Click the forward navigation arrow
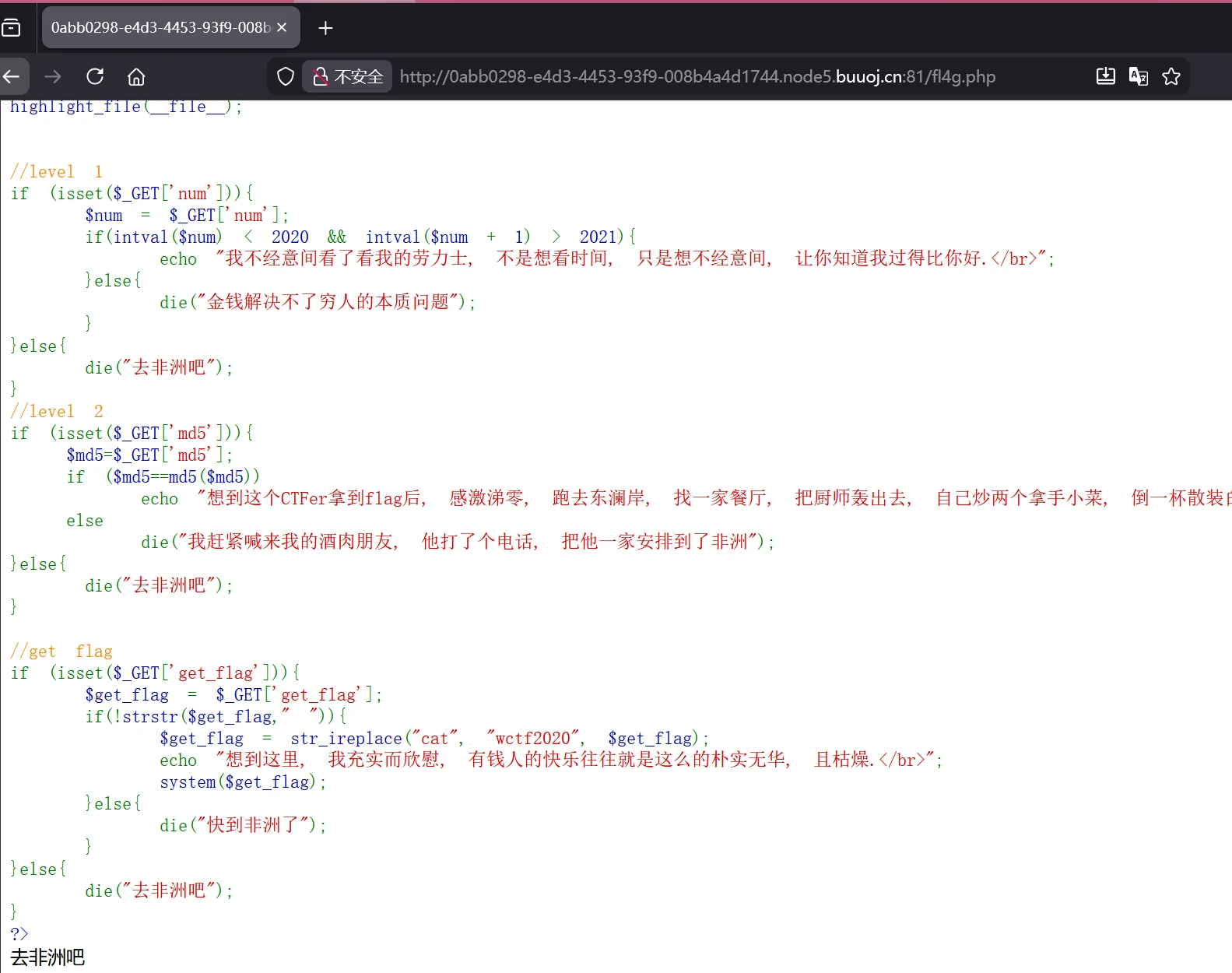Image resolution: width=1232 pixels, height=973 pixels. [53, 76]
